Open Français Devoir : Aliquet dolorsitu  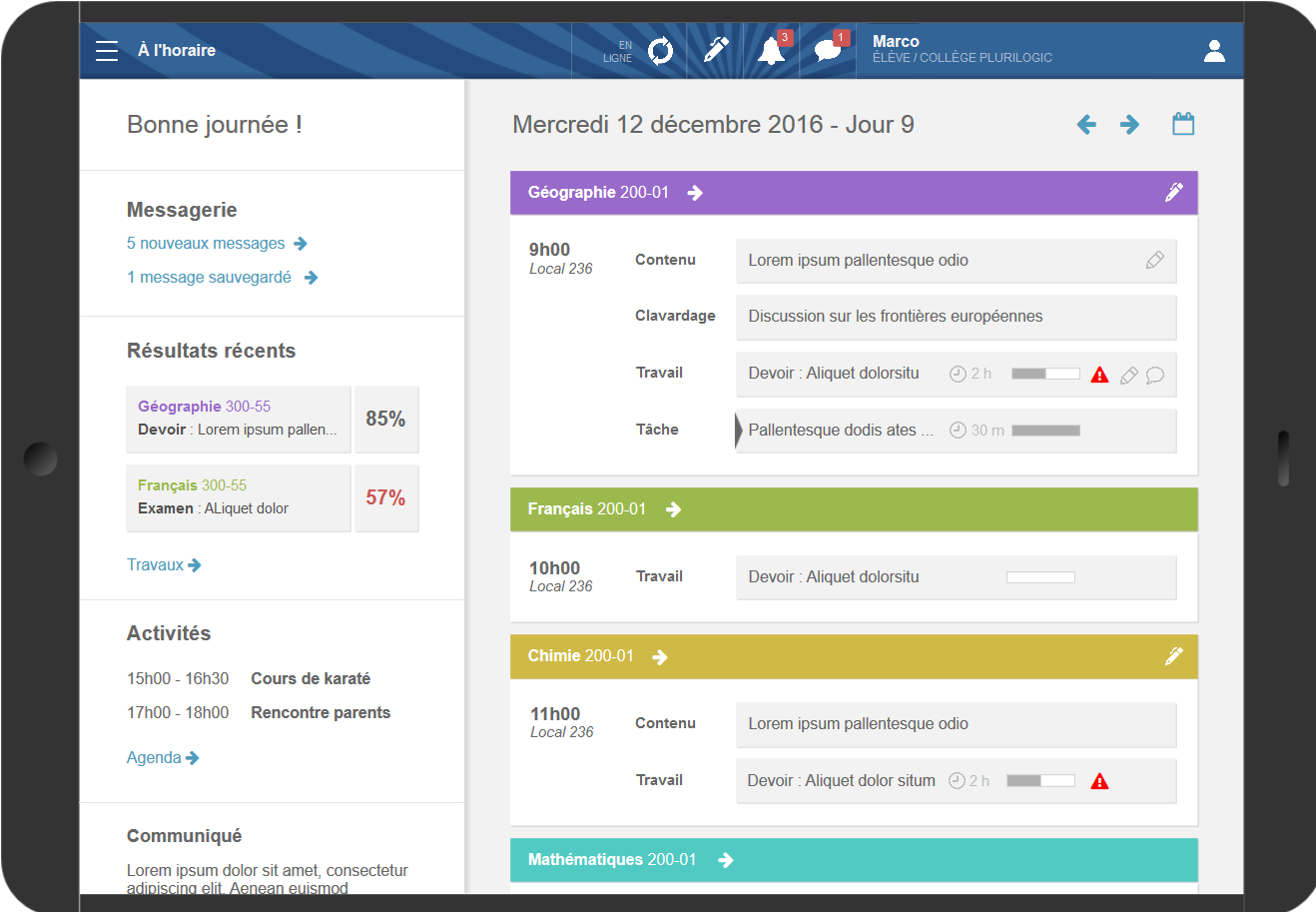[x=956, y=577]
